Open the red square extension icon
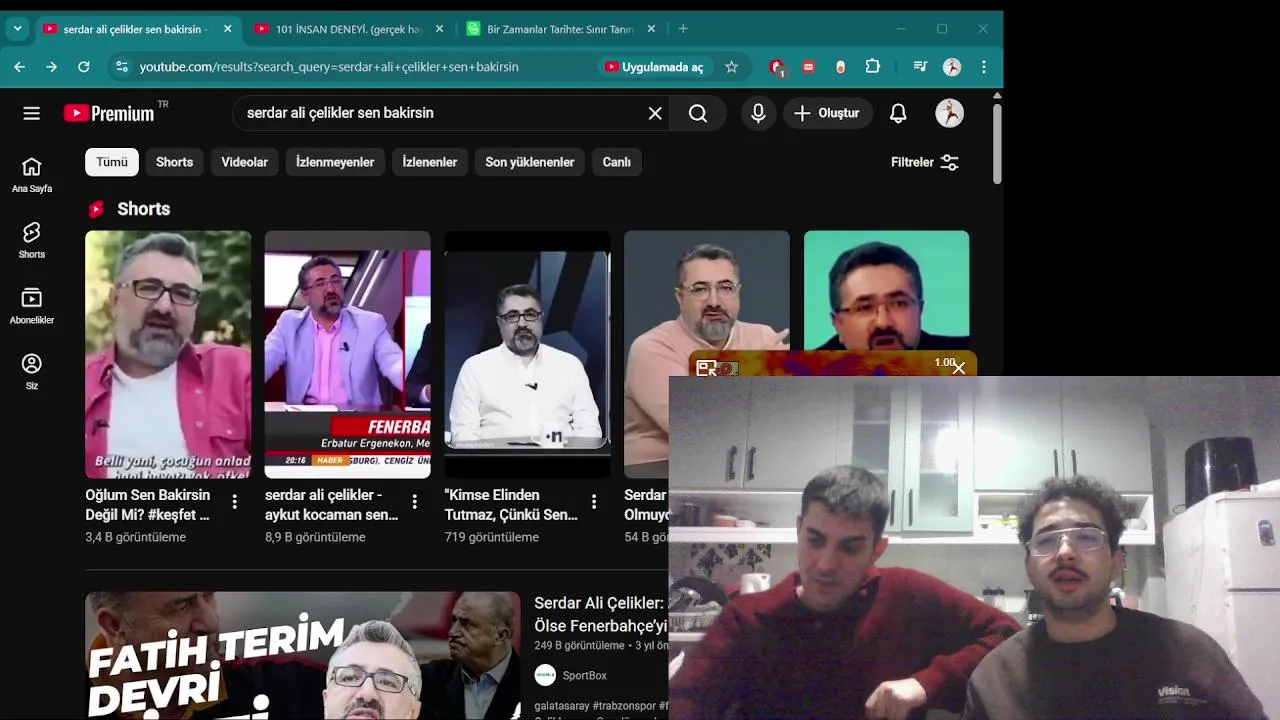This screenshot has width=1280, height=720. coord(808,67)
